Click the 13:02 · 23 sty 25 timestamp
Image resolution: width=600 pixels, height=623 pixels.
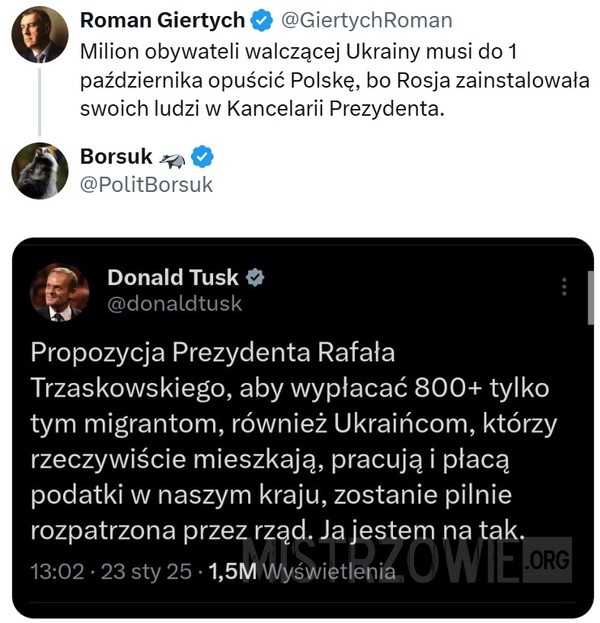[x=111, y=572]
